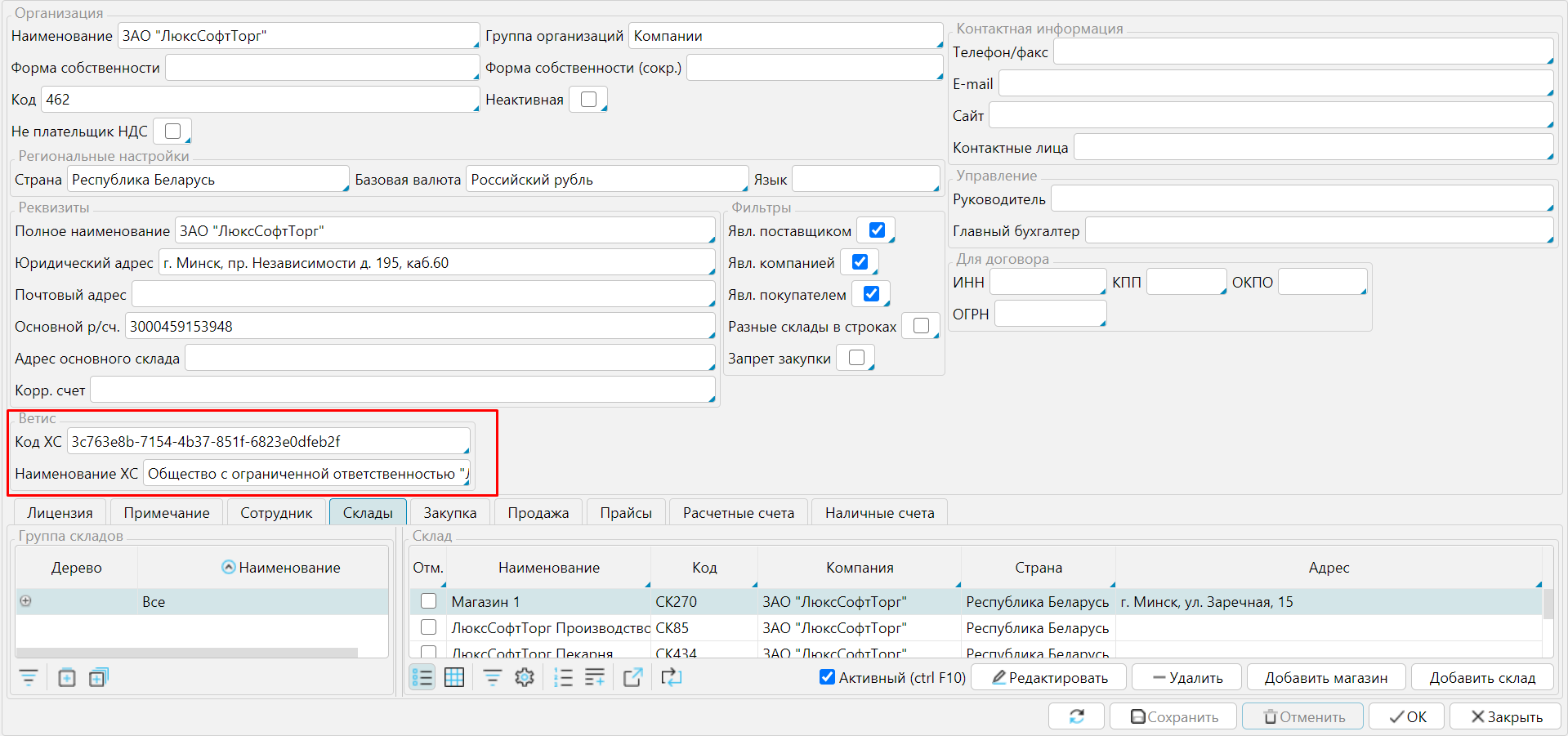Tick the checkbox for Магазин 1 row
Screen dimensions: 1568x736
428,601
